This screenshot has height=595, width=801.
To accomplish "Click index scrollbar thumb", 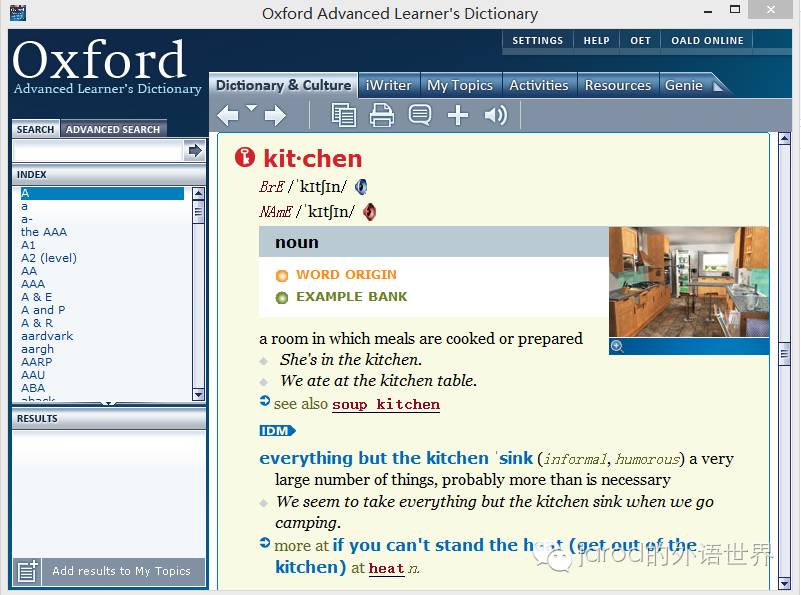I will (x=198, y=211).
